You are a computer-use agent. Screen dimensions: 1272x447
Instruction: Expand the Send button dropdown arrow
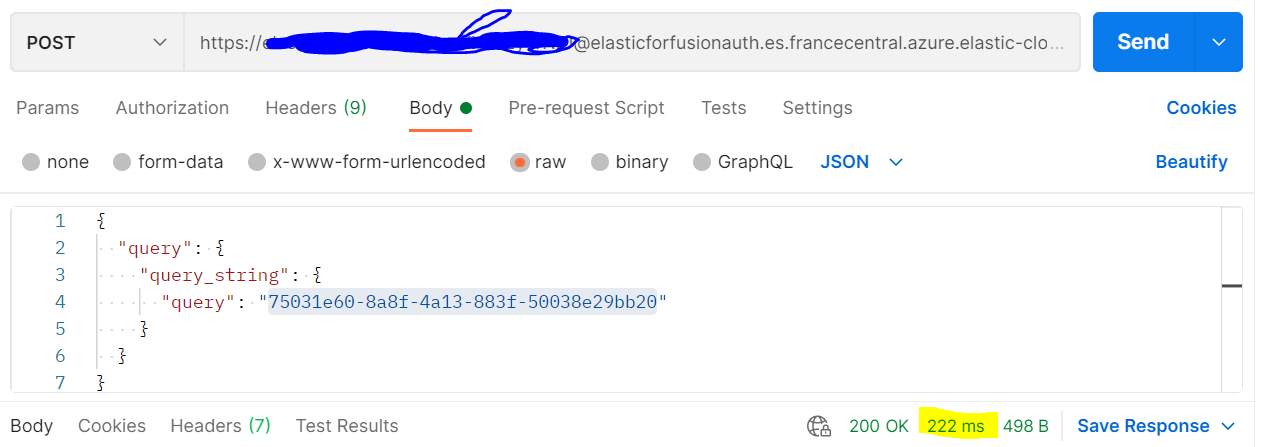click(x=1218, y=42)
